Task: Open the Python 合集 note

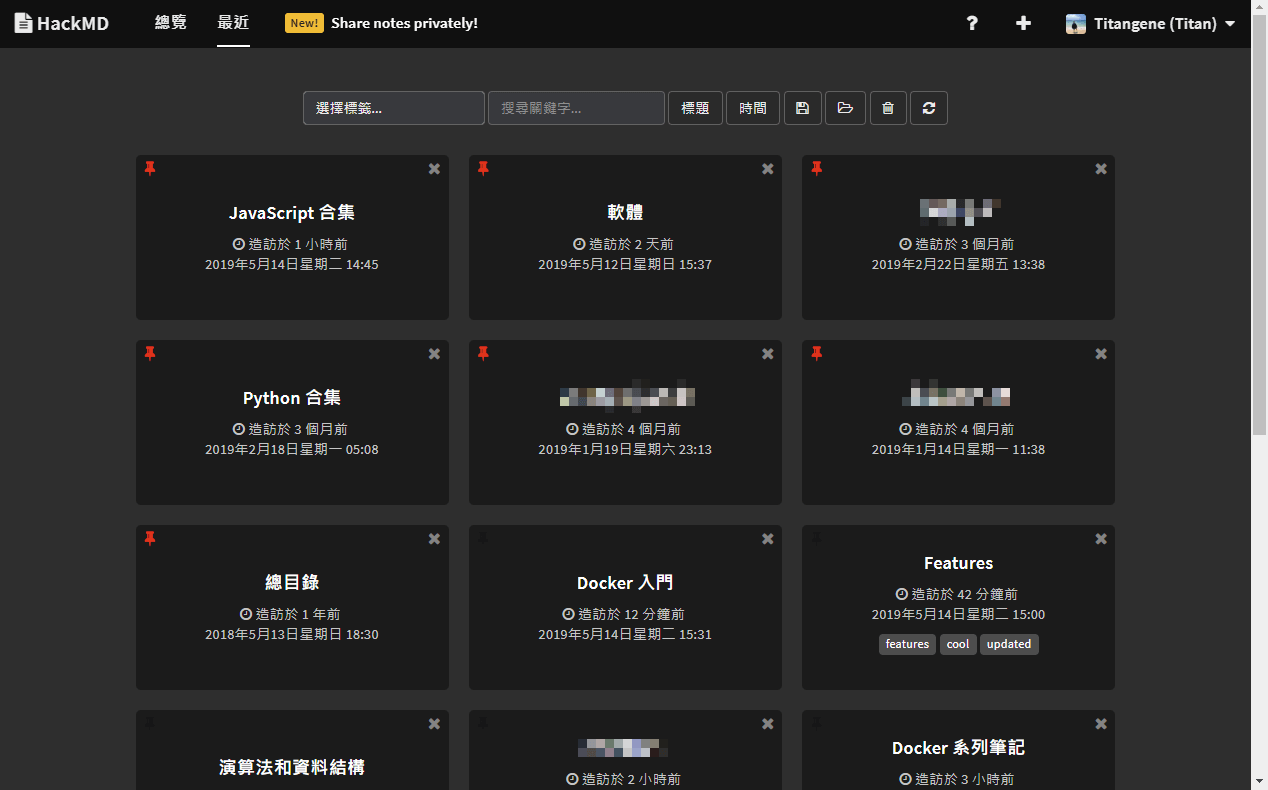Action: coord(292,397)
